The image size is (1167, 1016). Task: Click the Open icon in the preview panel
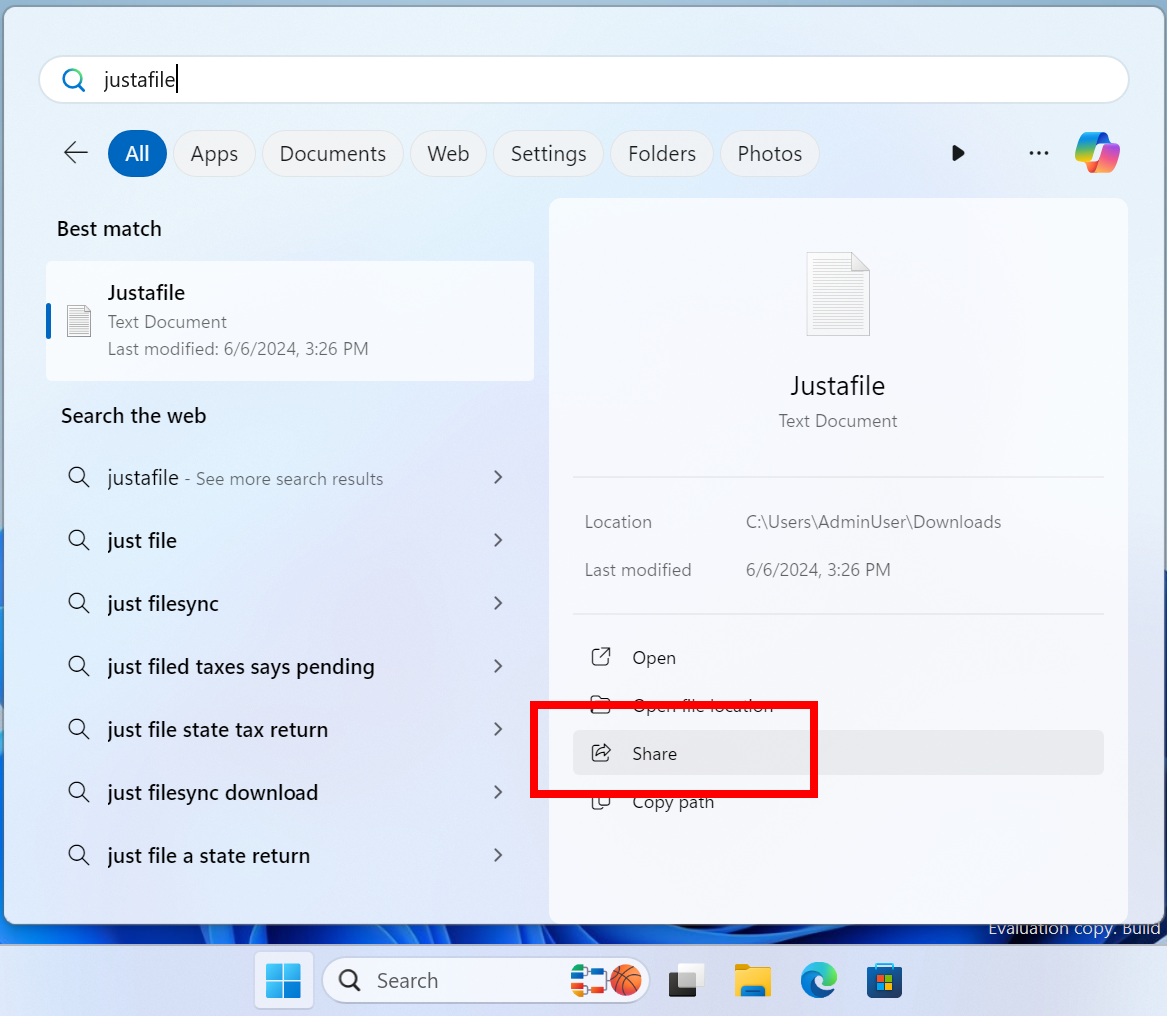click(600, 656)
